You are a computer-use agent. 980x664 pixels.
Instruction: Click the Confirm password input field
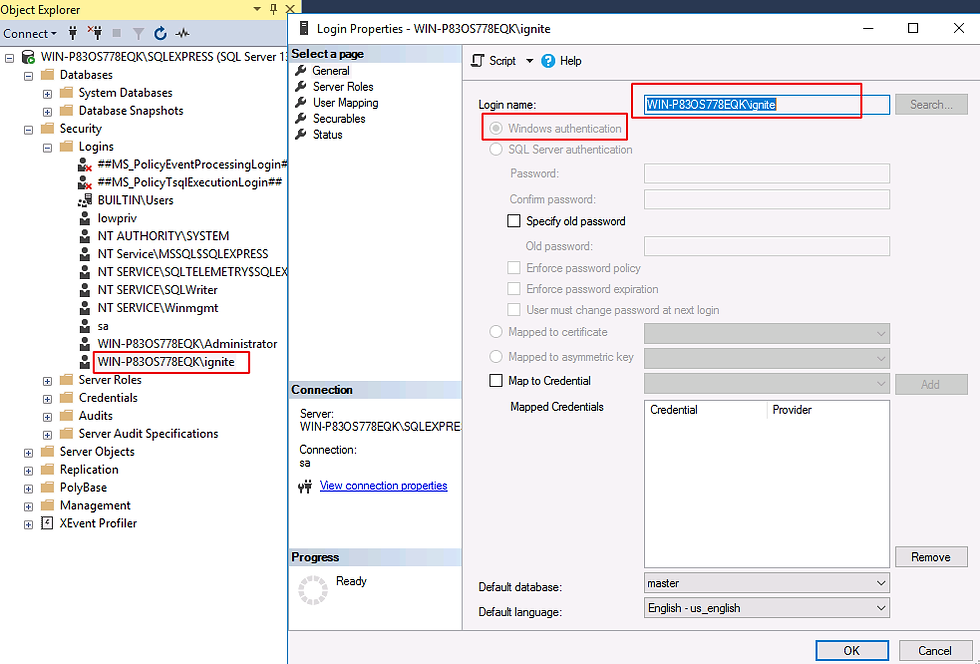[x=767, y=199]
